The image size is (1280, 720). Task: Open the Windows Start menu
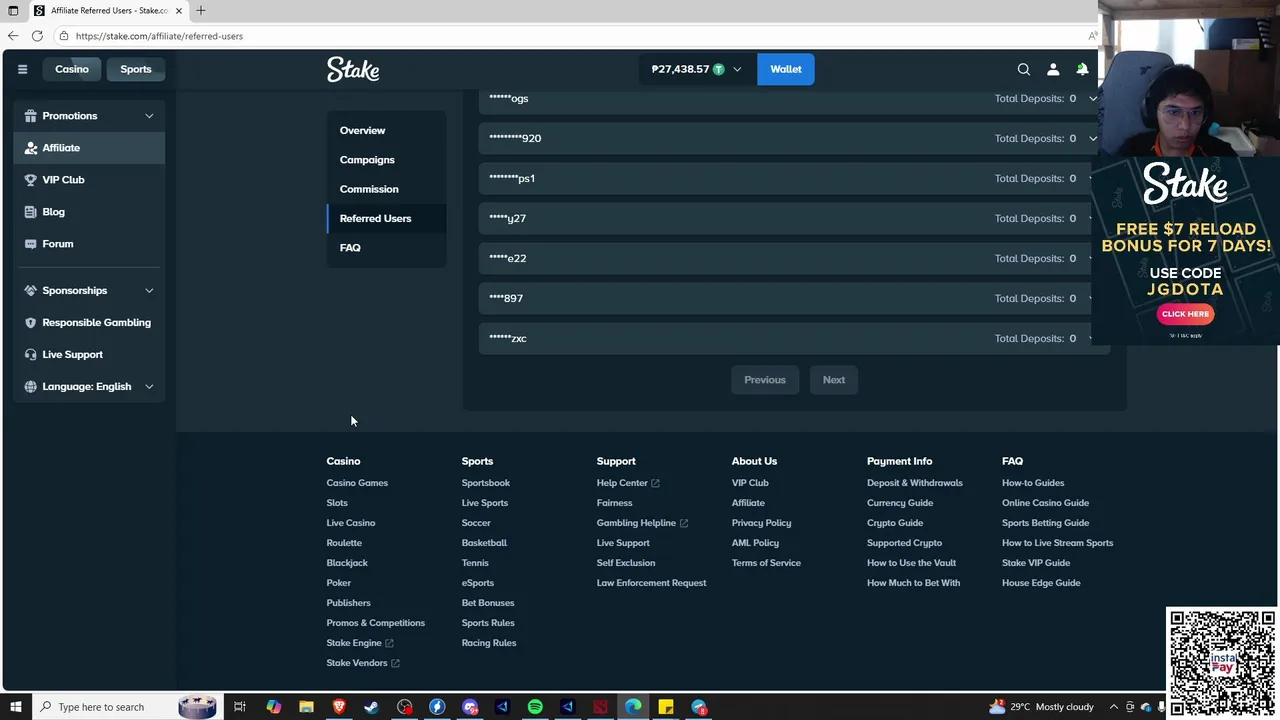(15, 707)
